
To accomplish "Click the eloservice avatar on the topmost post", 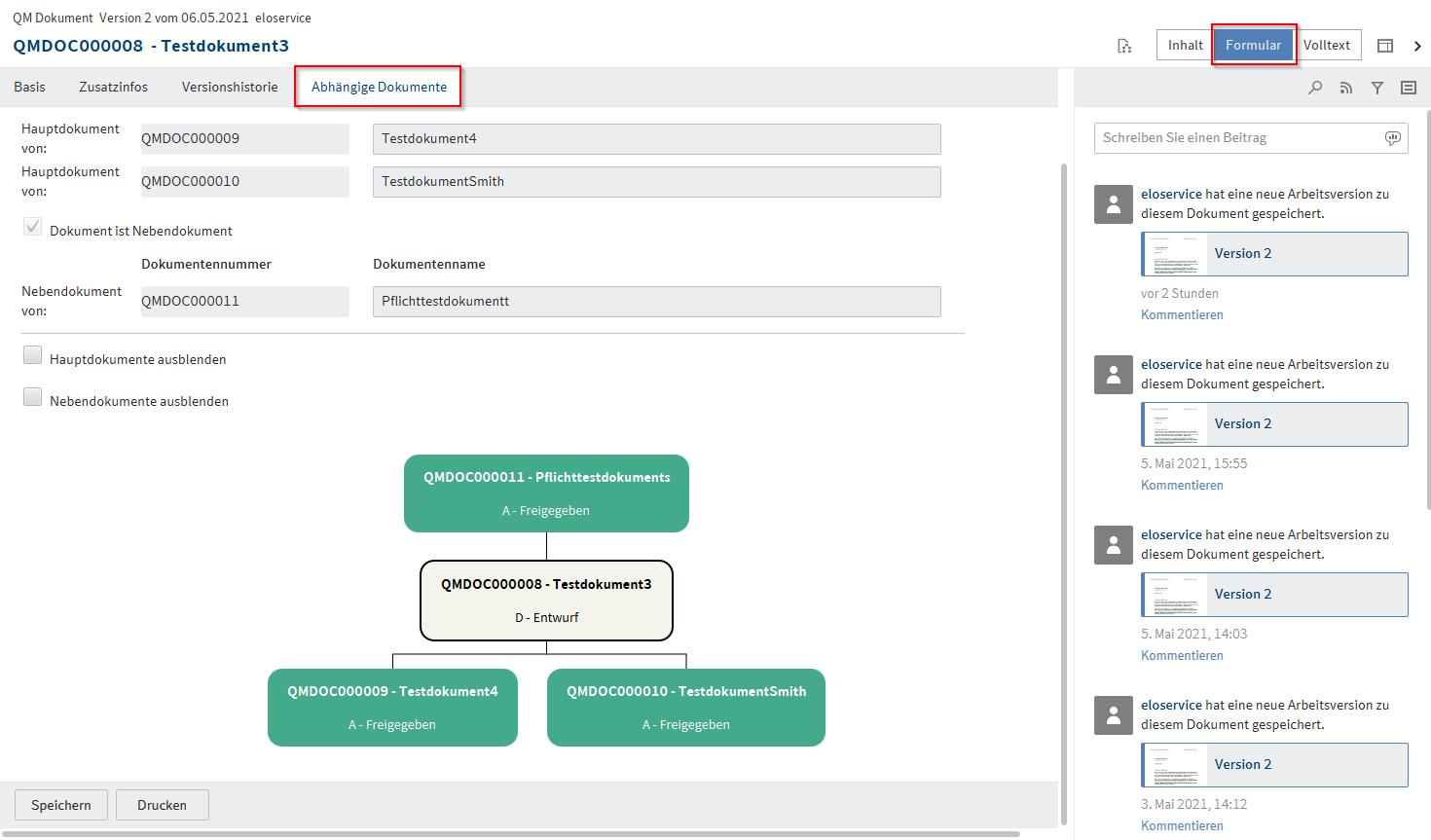I will point(1114,204).
